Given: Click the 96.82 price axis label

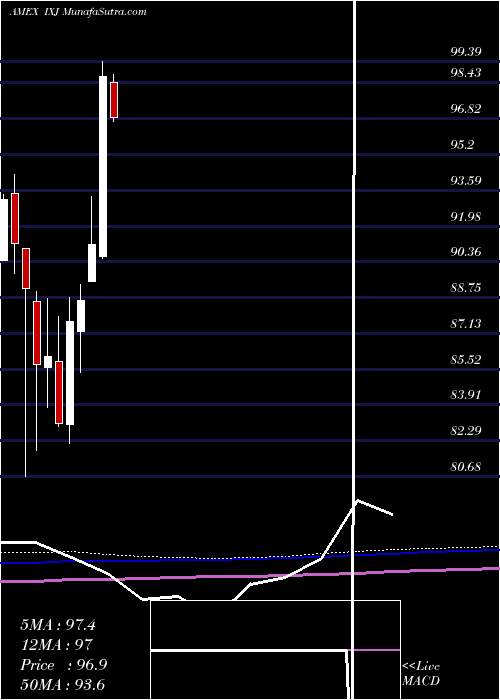Looking at the screenshot, I should tap(466, 108).
